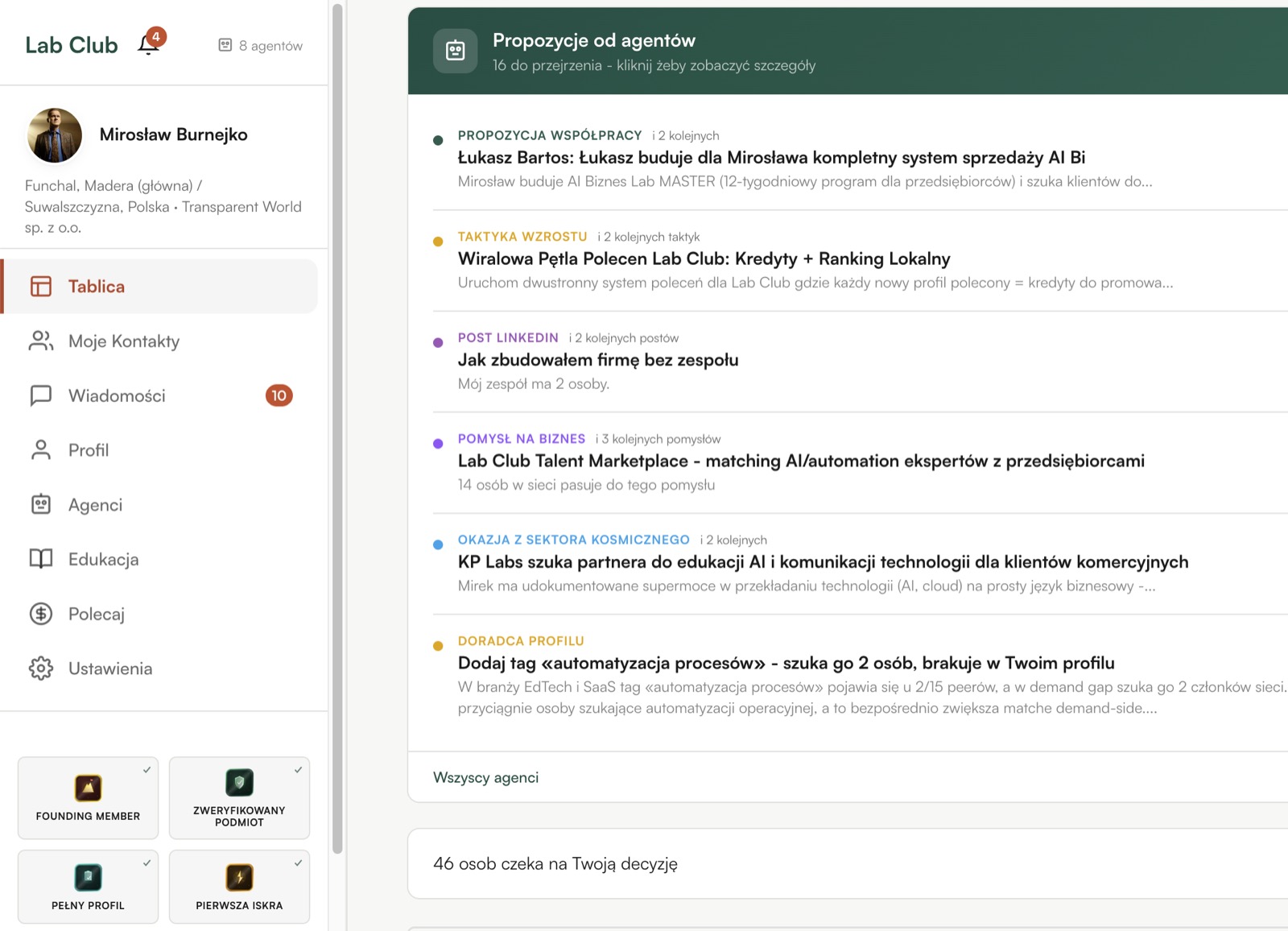This screenshot has height=931, width=1288.
Task: Open Wiadomości with 10 unread
Action: coord(117,395)
